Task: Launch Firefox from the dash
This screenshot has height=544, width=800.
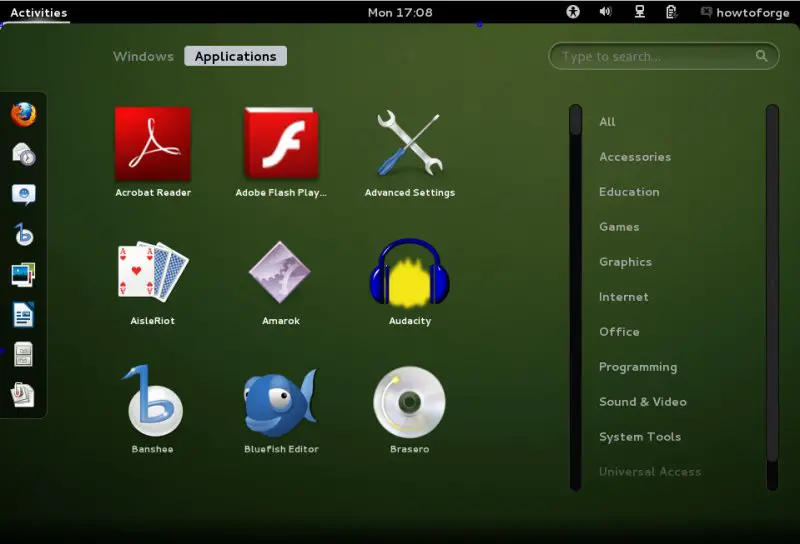Action: point(23,114)
